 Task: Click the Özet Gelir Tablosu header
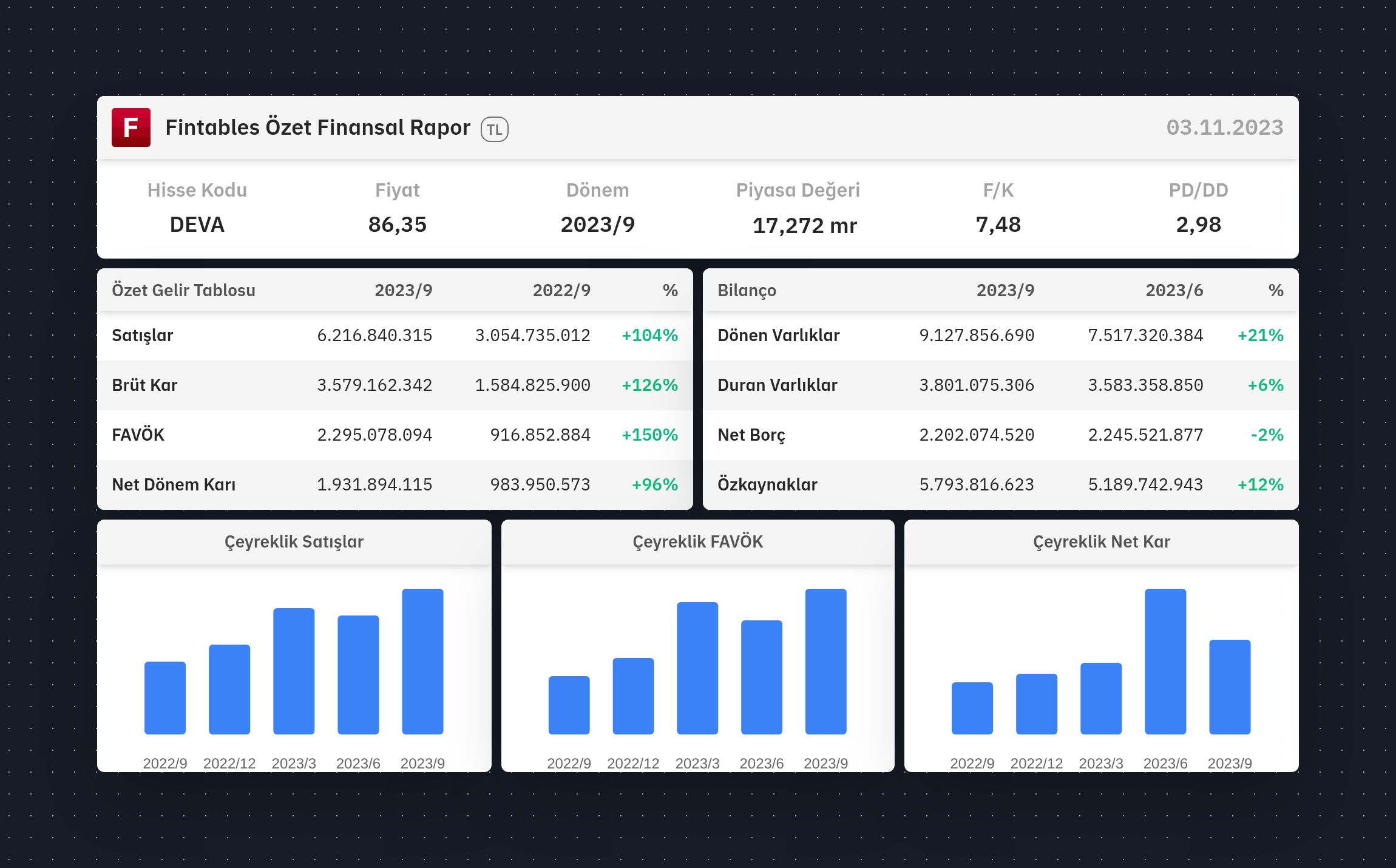(183, 290)
